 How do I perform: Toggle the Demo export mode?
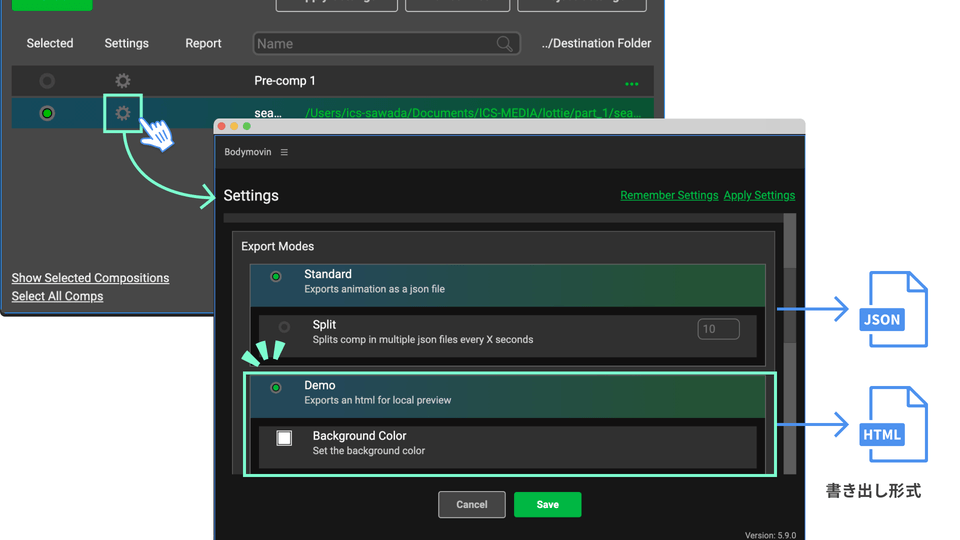(x=276, y=388)
